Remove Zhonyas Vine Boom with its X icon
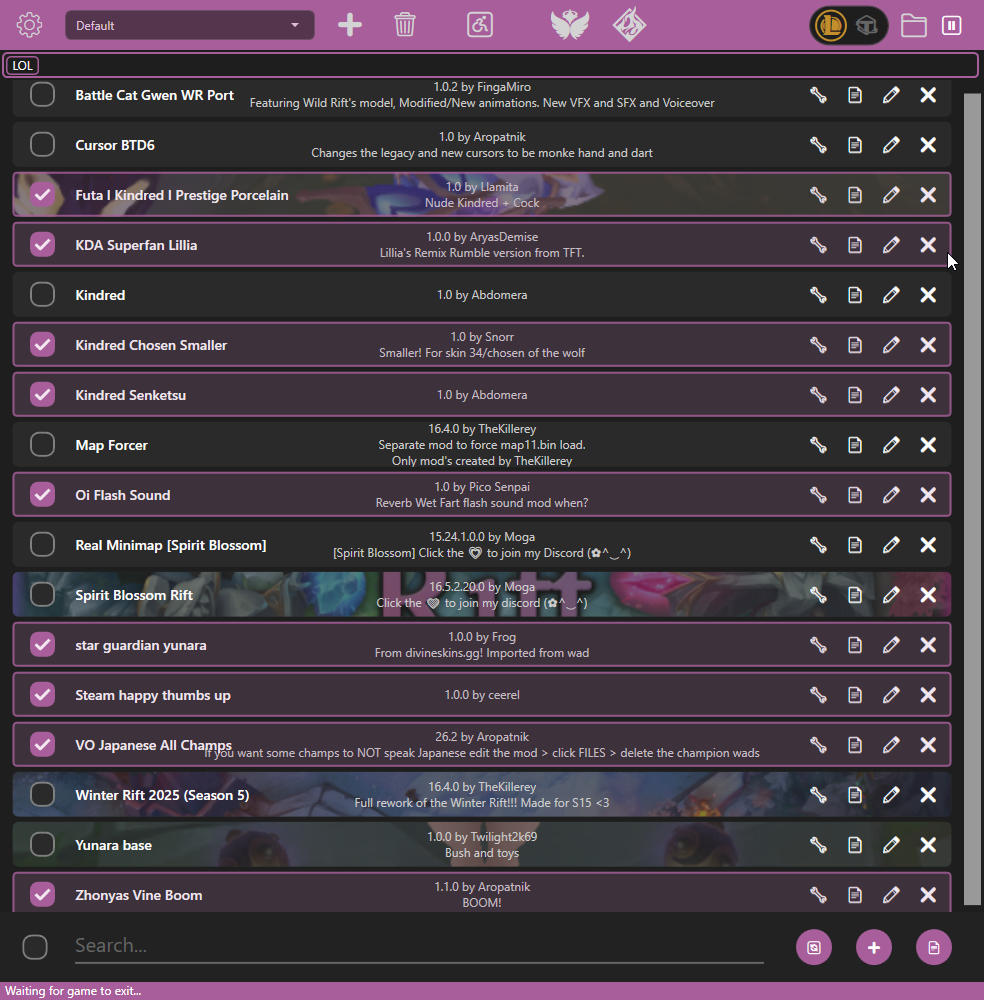The image size is (984, 1000). point(928,895)
